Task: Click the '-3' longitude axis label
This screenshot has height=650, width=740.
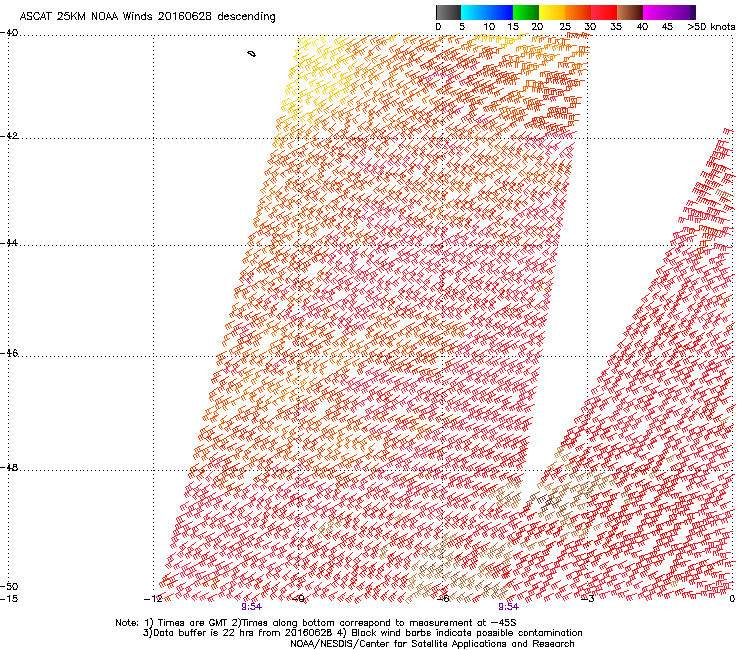Action: click(588, 599)
